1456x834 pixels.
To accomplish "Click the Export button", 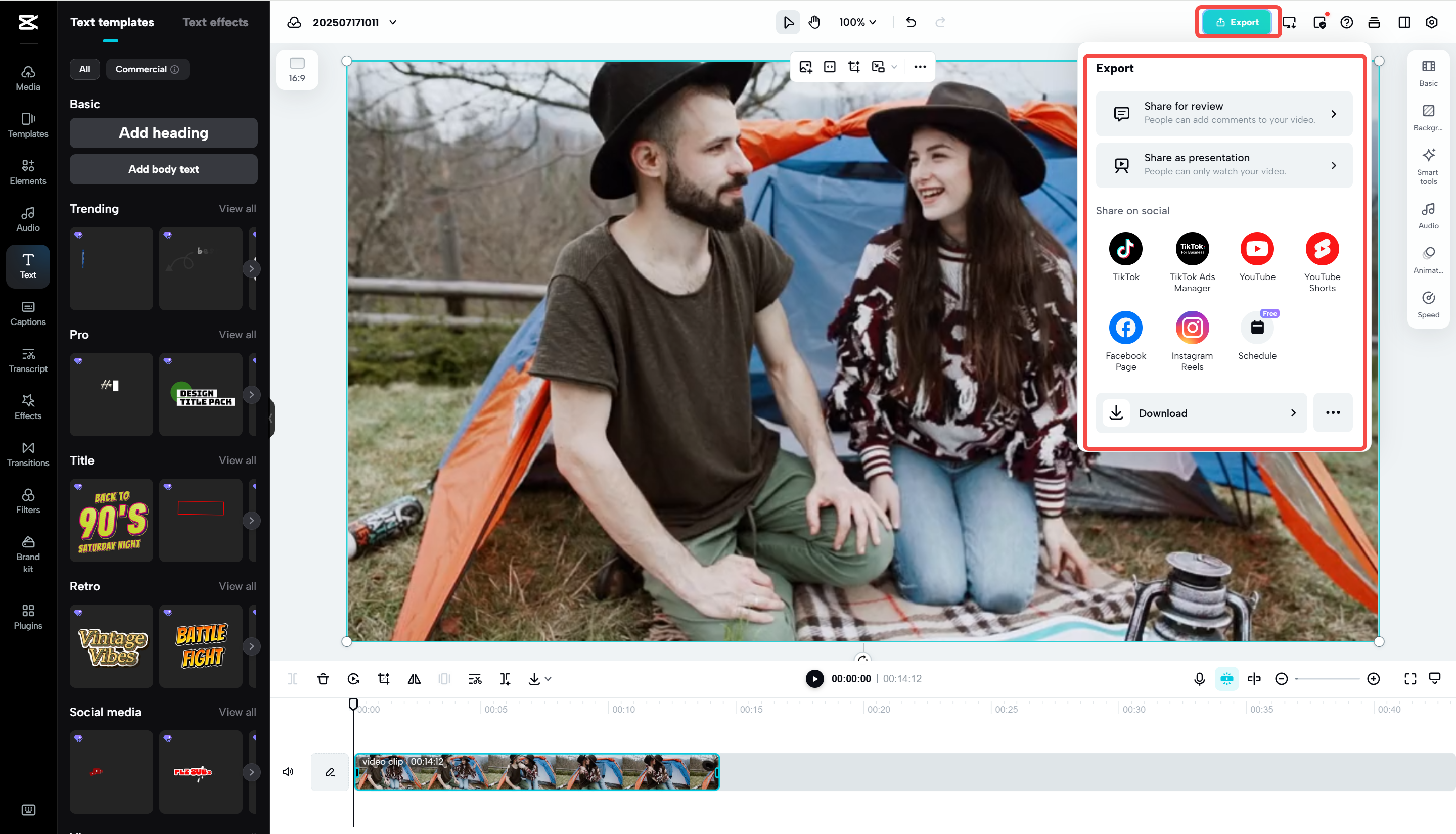I will 1237,22.
